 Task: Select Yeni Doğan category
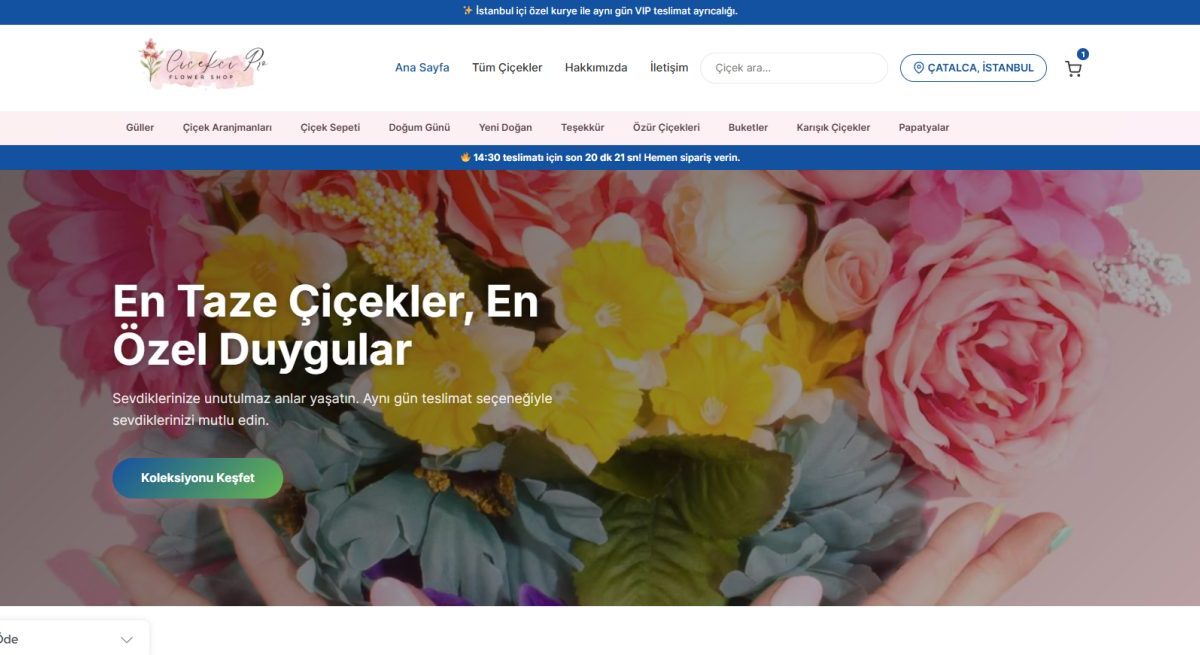coord(506,128)
